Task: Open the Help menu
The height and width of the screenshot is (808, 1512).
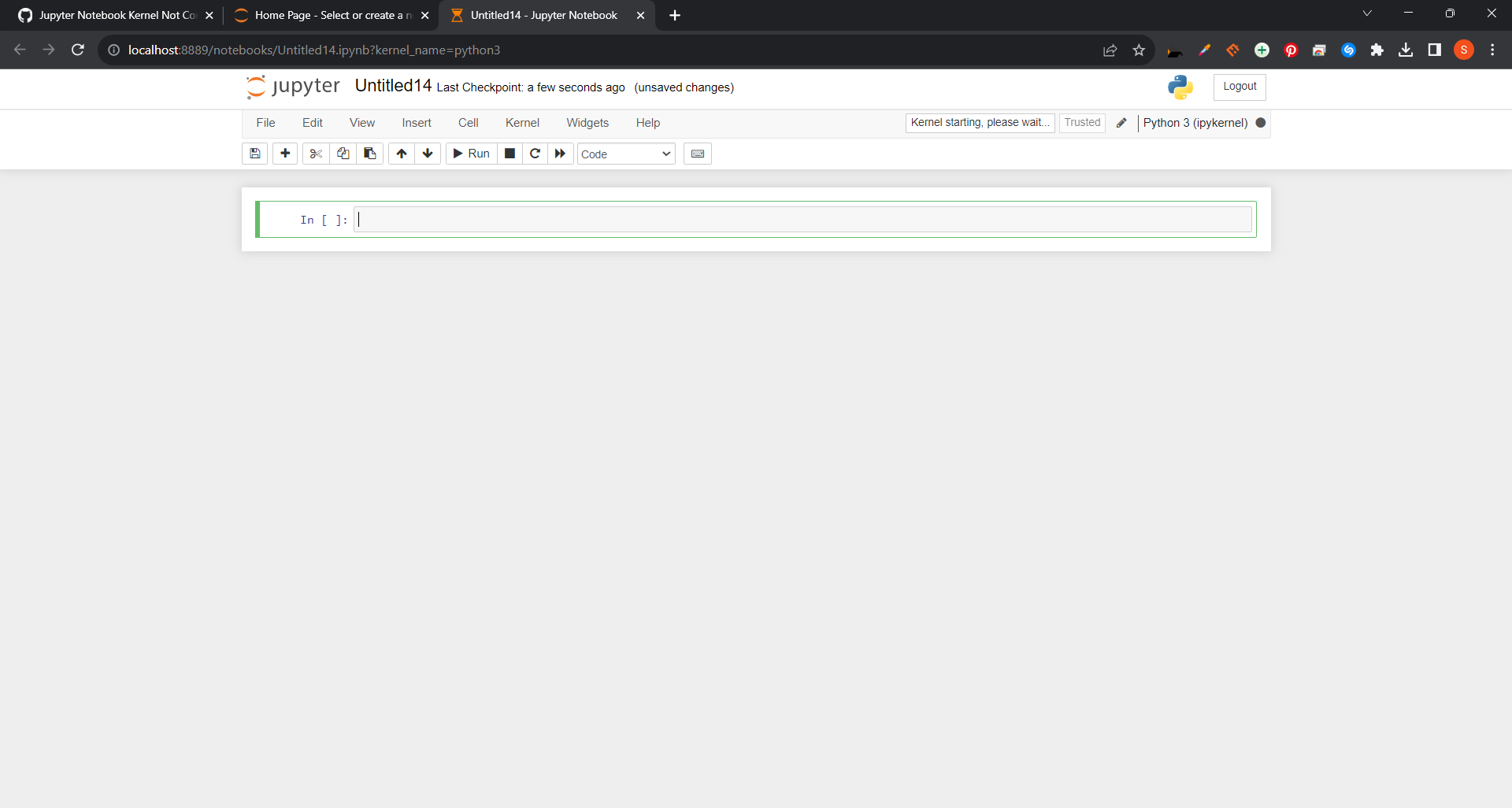Action: click(648, 123)
